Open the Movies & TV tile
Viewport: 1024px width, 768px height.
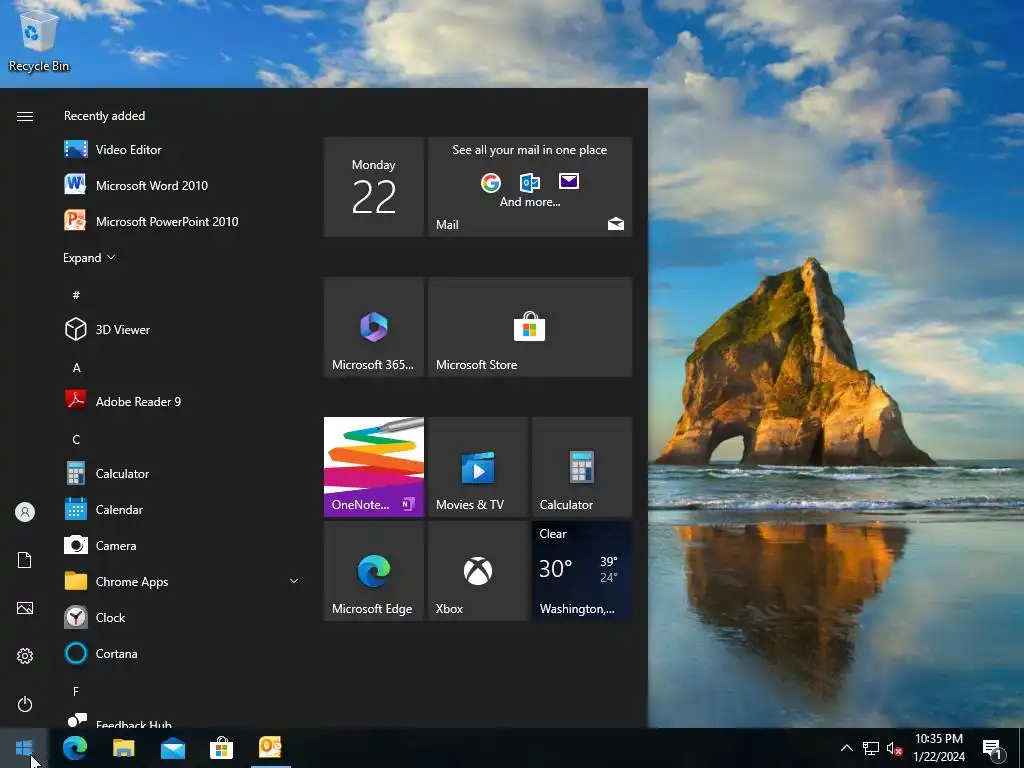click(478, 467)
